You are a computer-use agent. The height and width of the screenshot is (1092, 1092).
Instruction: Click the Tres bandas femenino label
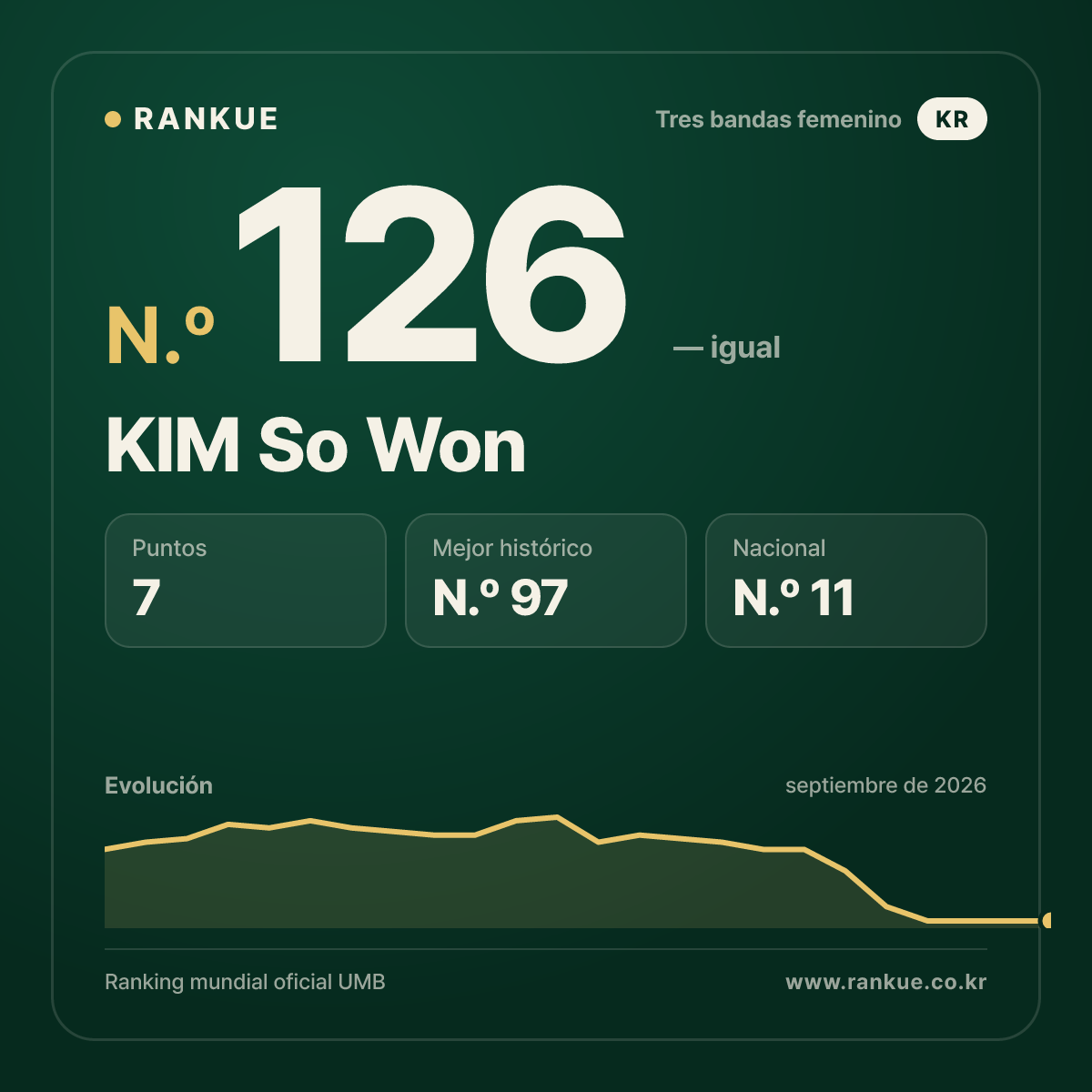(778, 119)
